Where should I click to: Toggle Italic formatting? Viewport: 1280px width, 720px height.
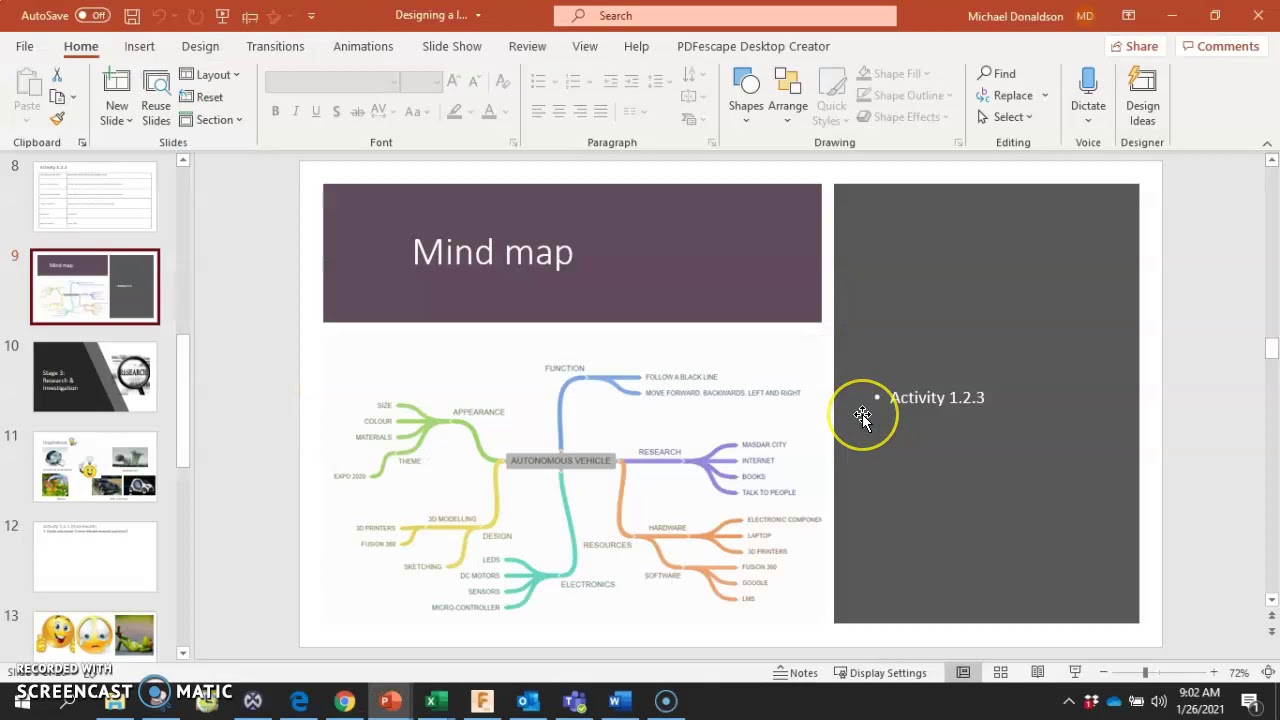[295, 111]
